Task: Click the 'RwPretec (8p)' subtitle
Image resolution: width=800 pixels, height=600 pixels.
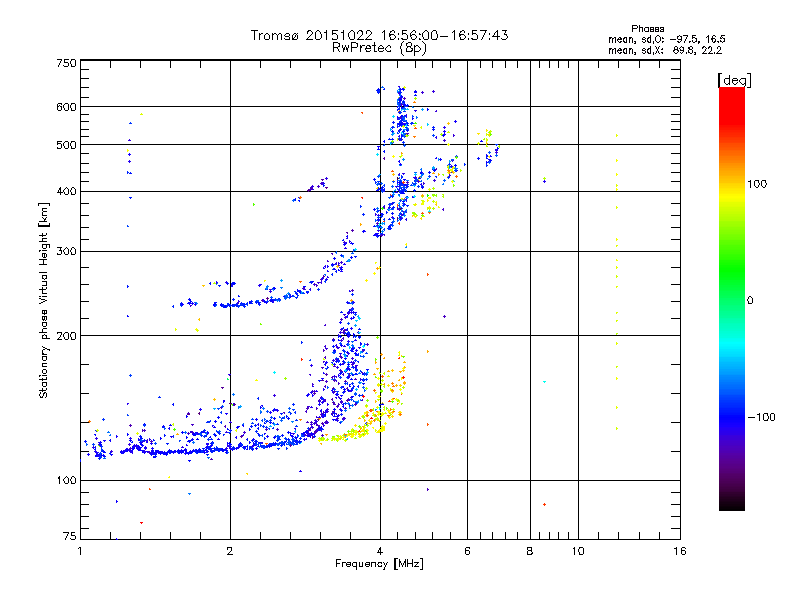Action: (x=379, y=48)
